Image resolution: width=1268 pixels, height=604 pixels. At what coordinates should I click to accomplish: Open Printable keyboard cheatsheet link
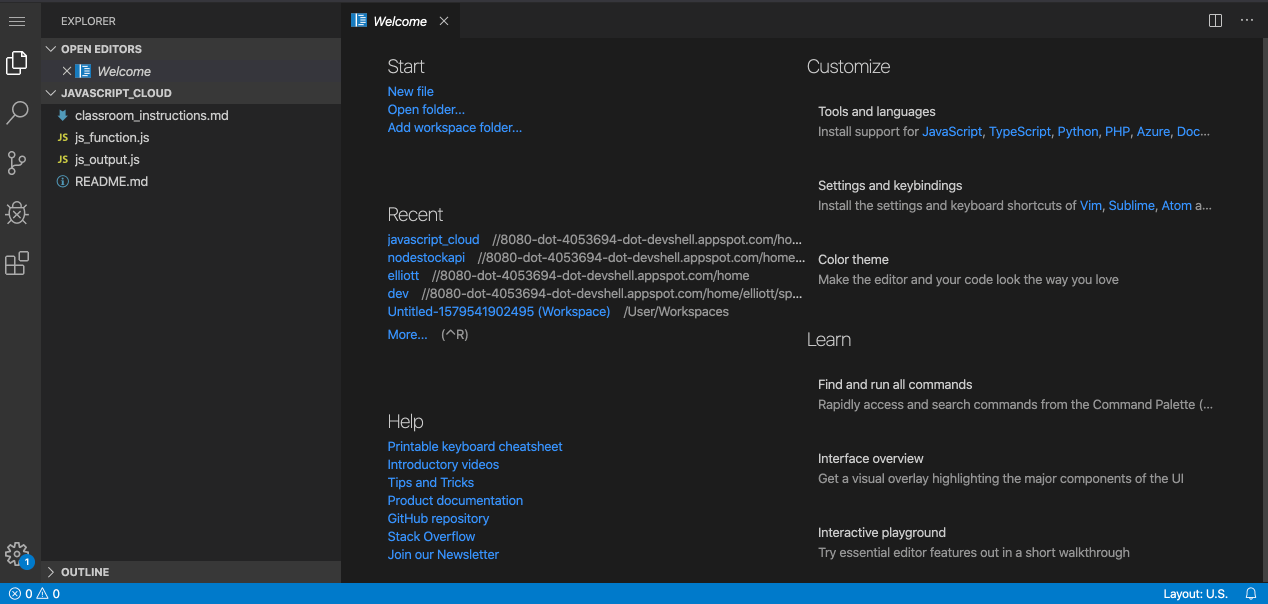pyautogui.click(x=475, y=446)
